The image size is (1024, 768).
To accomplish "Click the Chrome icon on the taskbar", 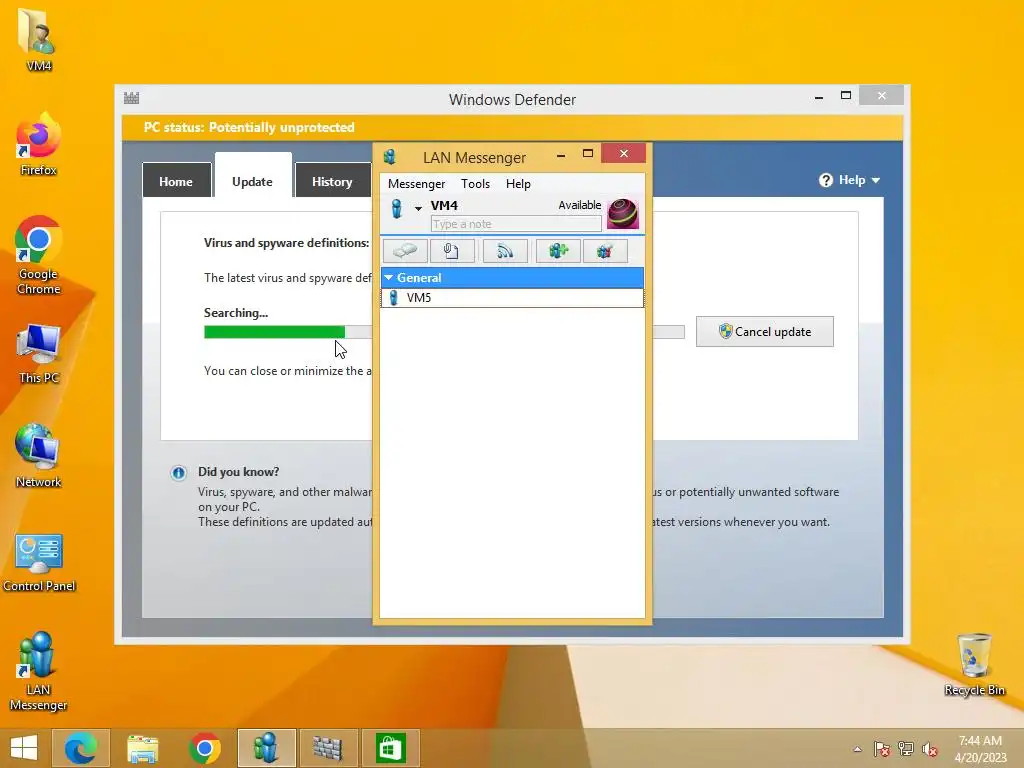I will coord(204,748).
